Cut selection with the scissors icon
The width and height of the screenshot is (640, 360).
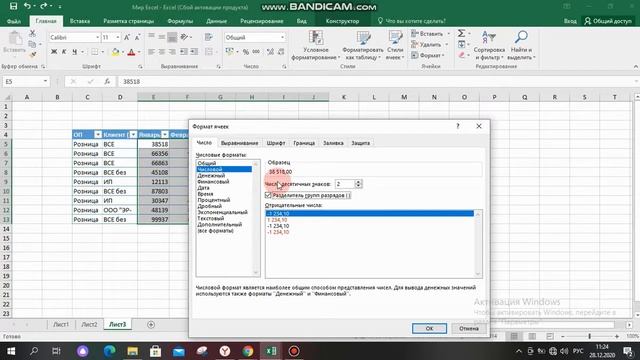(32, 33)
